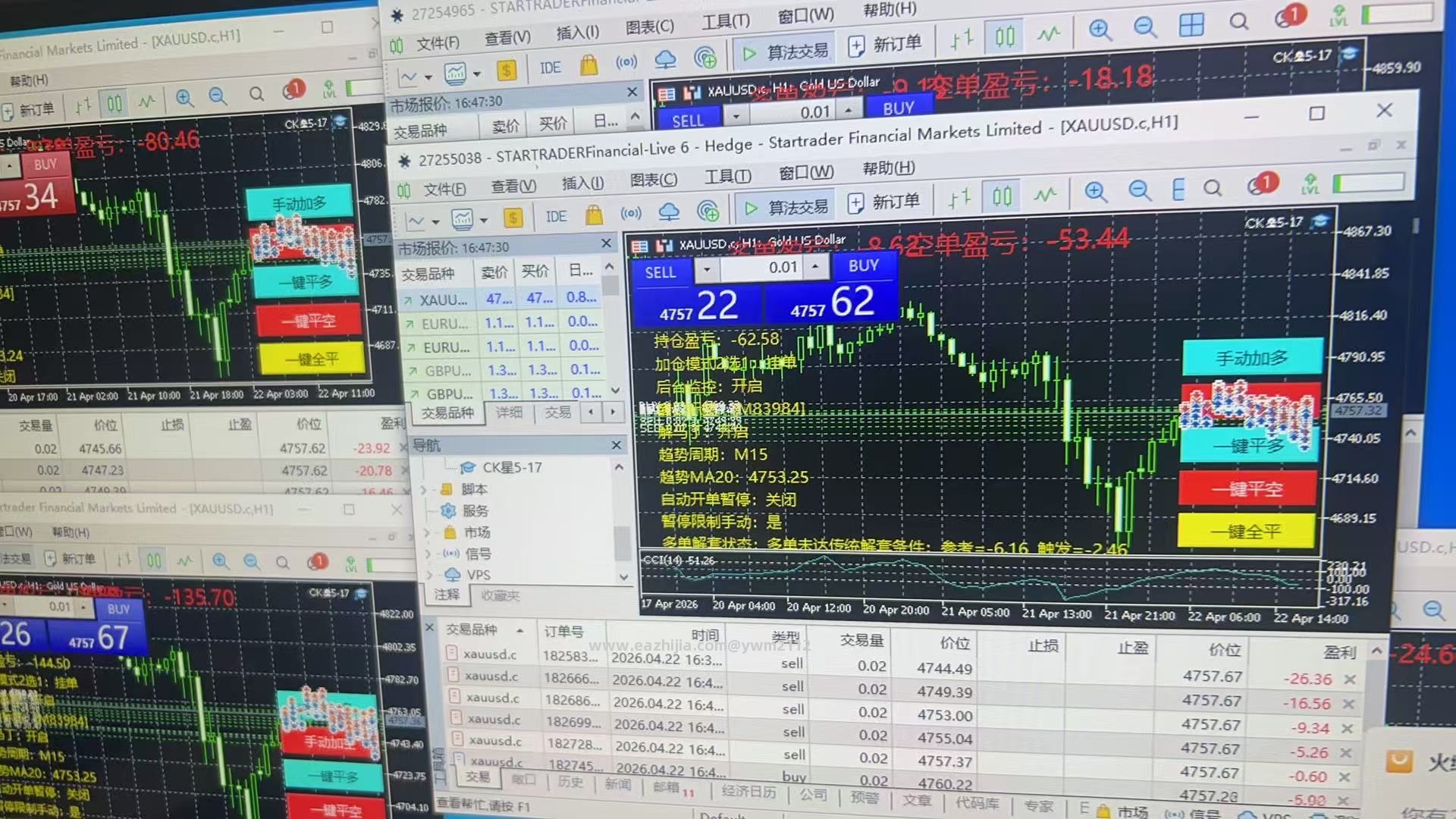Open search icon in back top window
This screenshot has height=819, width=1456.
click(1238, 22)
